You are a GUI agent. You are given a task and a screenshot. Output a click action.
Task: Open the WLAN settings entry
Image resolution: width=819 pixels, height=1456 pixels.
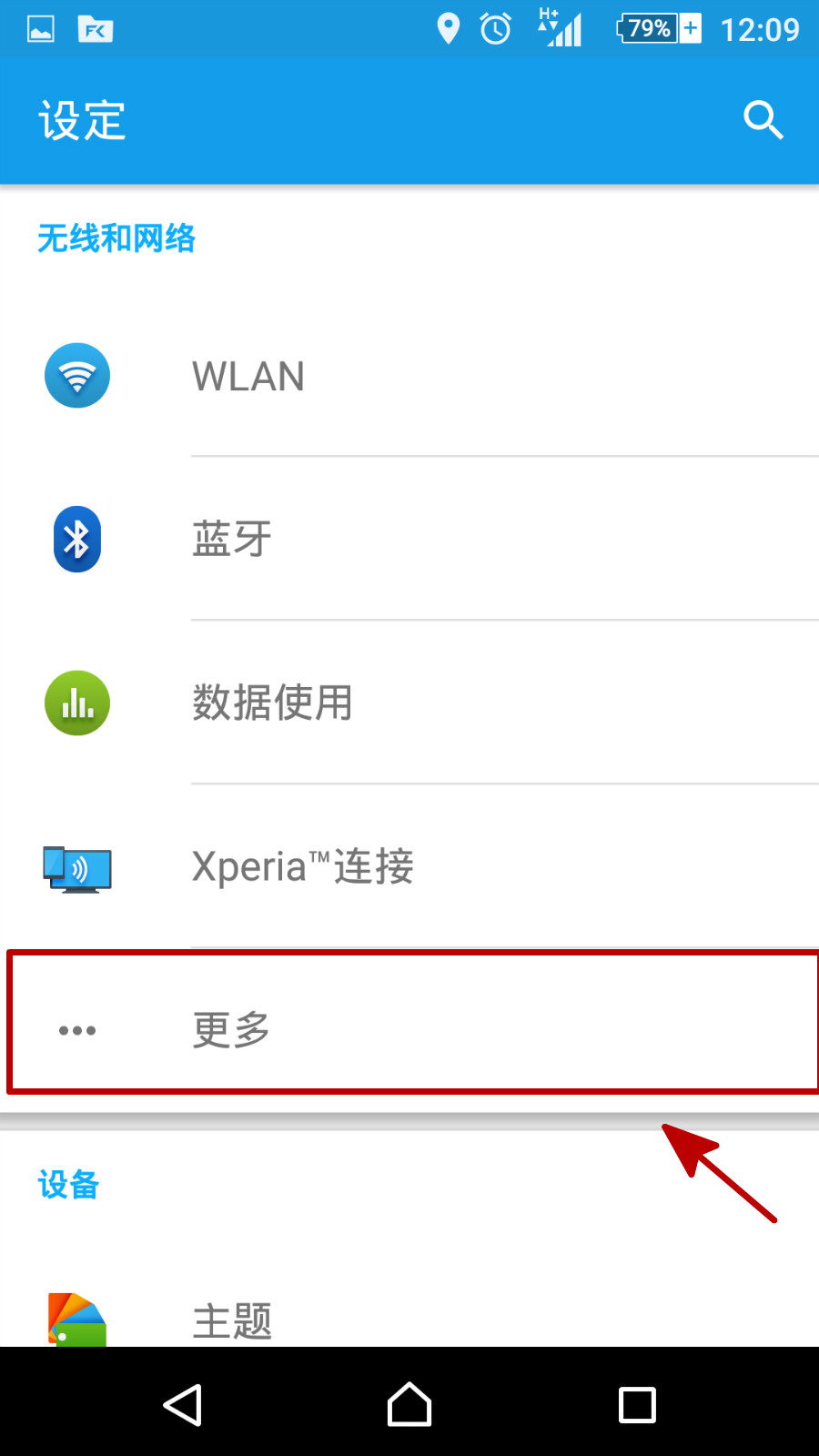[409, 376]
